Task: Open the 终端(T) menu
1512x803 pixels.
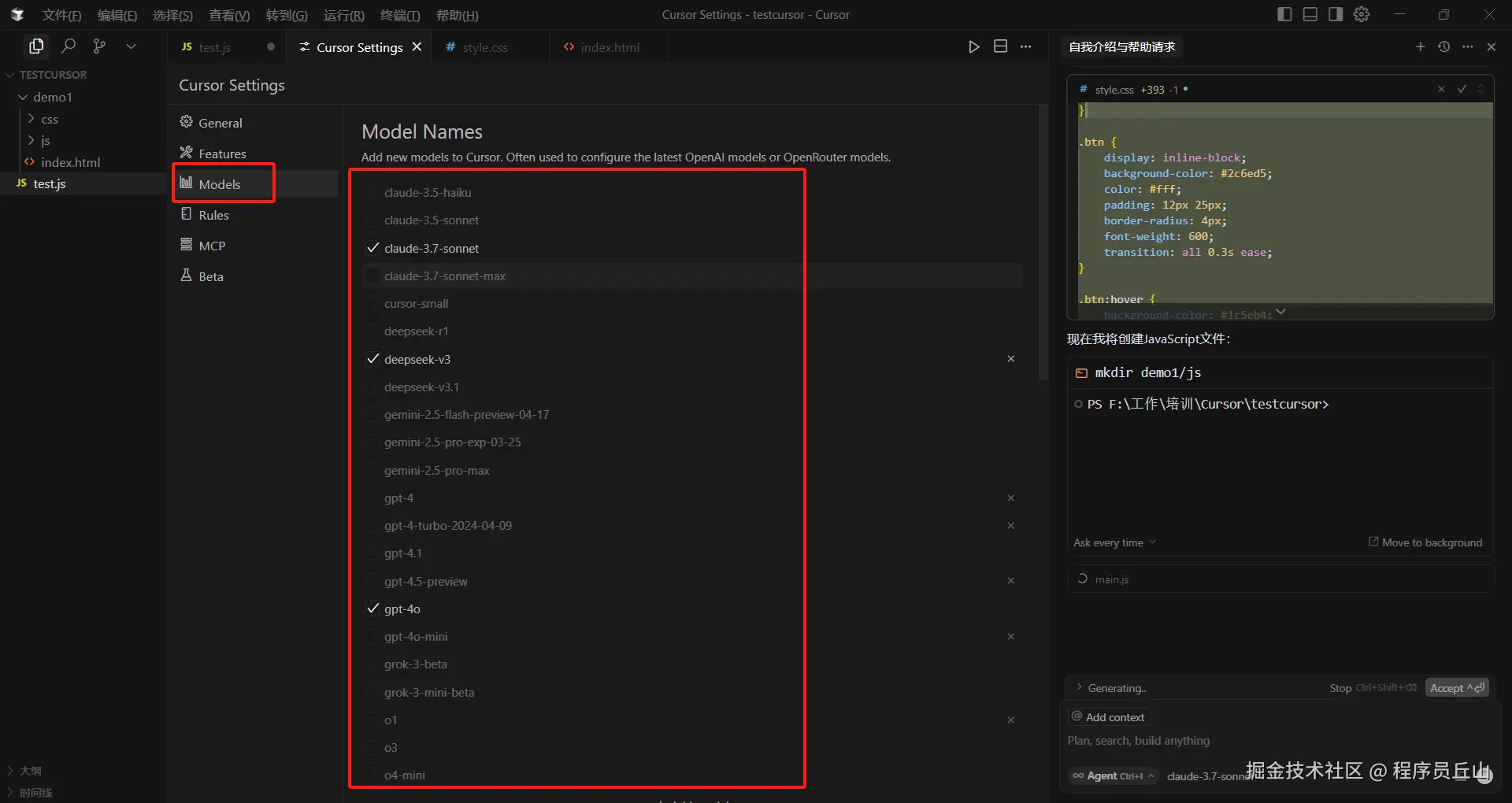Action: [400, 15]
